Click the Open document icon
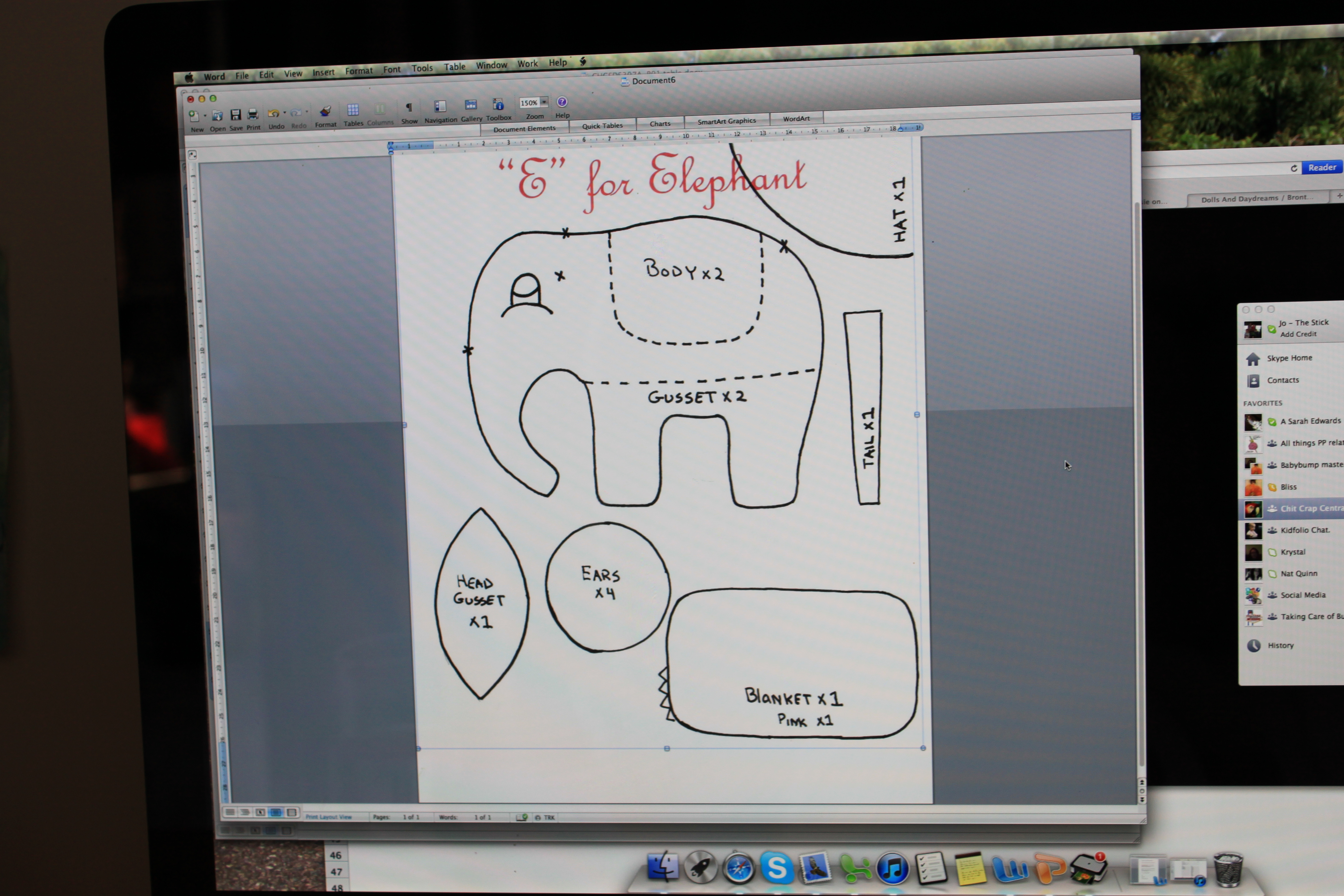The height and width of the screenshot is (896, 1344). 217,116
